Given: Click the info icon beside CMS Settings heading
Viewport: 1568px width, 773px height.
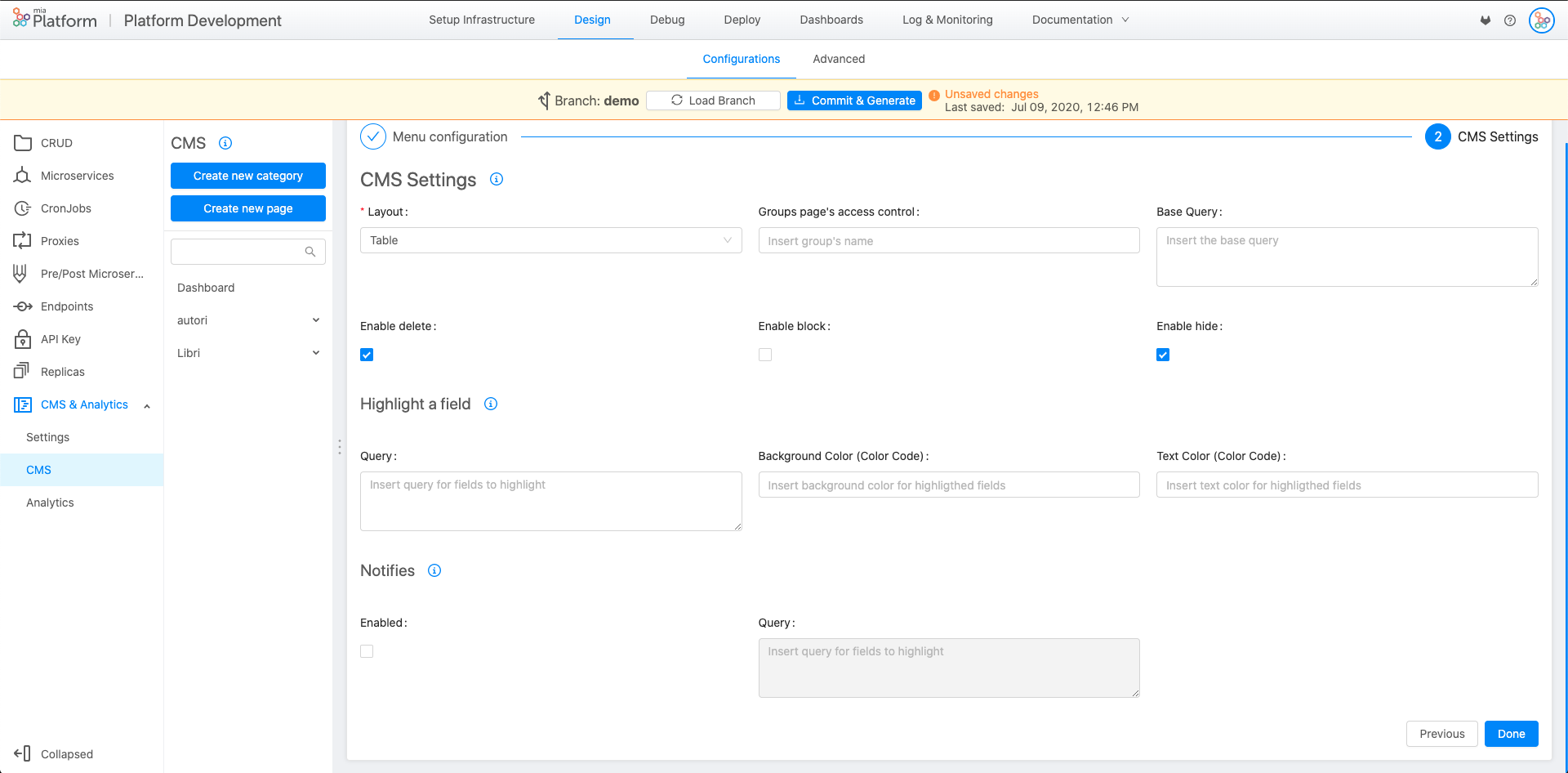Looking at the screenshot, I should (x=497, y=179).
